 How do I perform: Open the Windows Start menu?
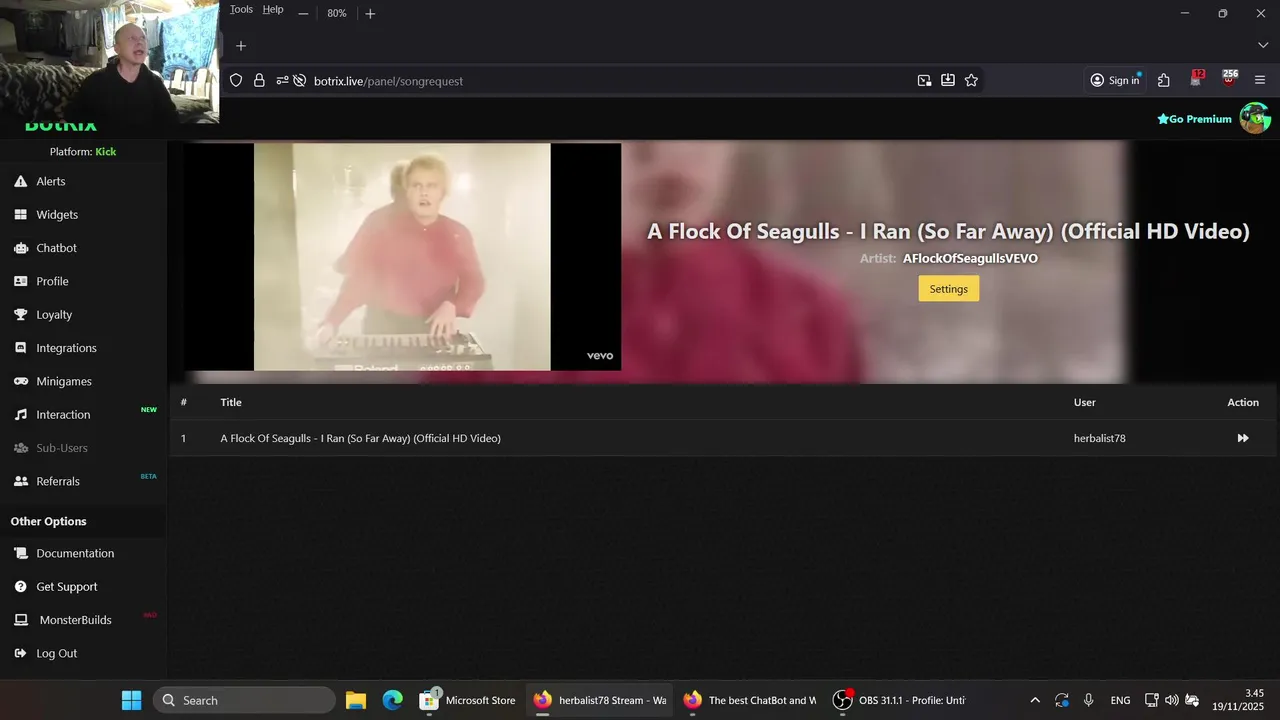(x=131, y=700)
